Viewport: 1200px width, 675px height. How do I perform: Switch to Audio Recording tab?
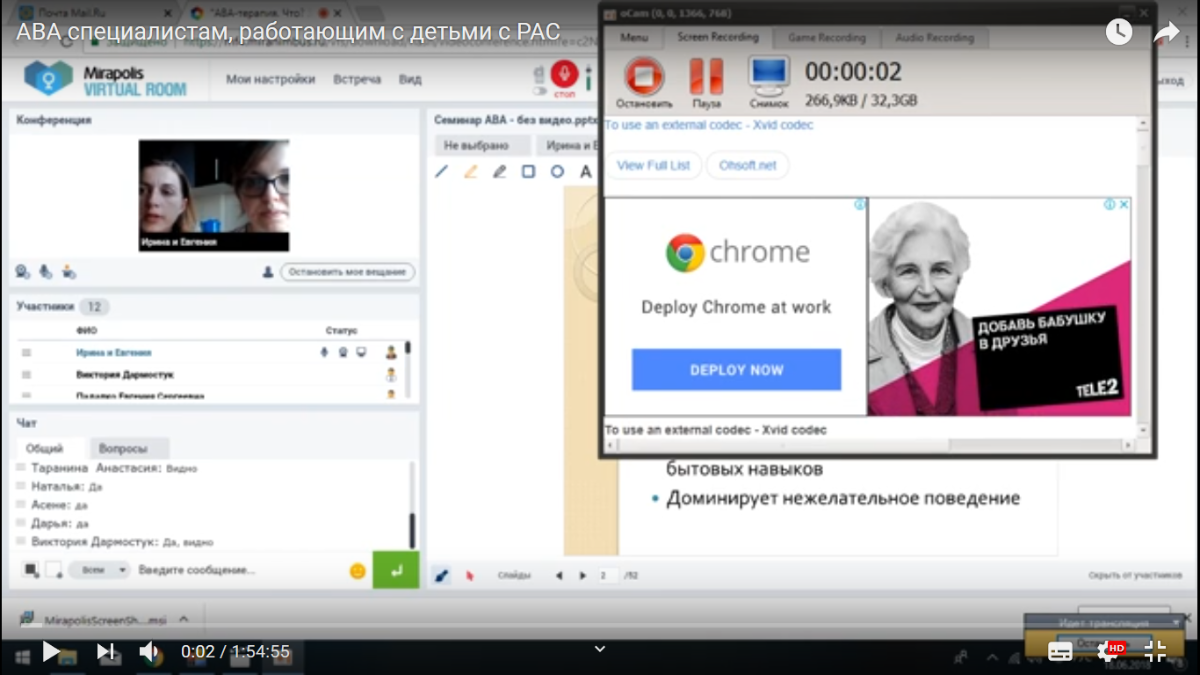click(935, 37)
